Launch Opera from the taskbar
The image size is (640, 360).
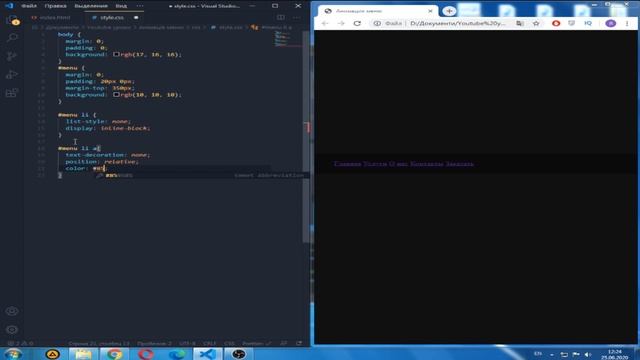click(146, 354)
